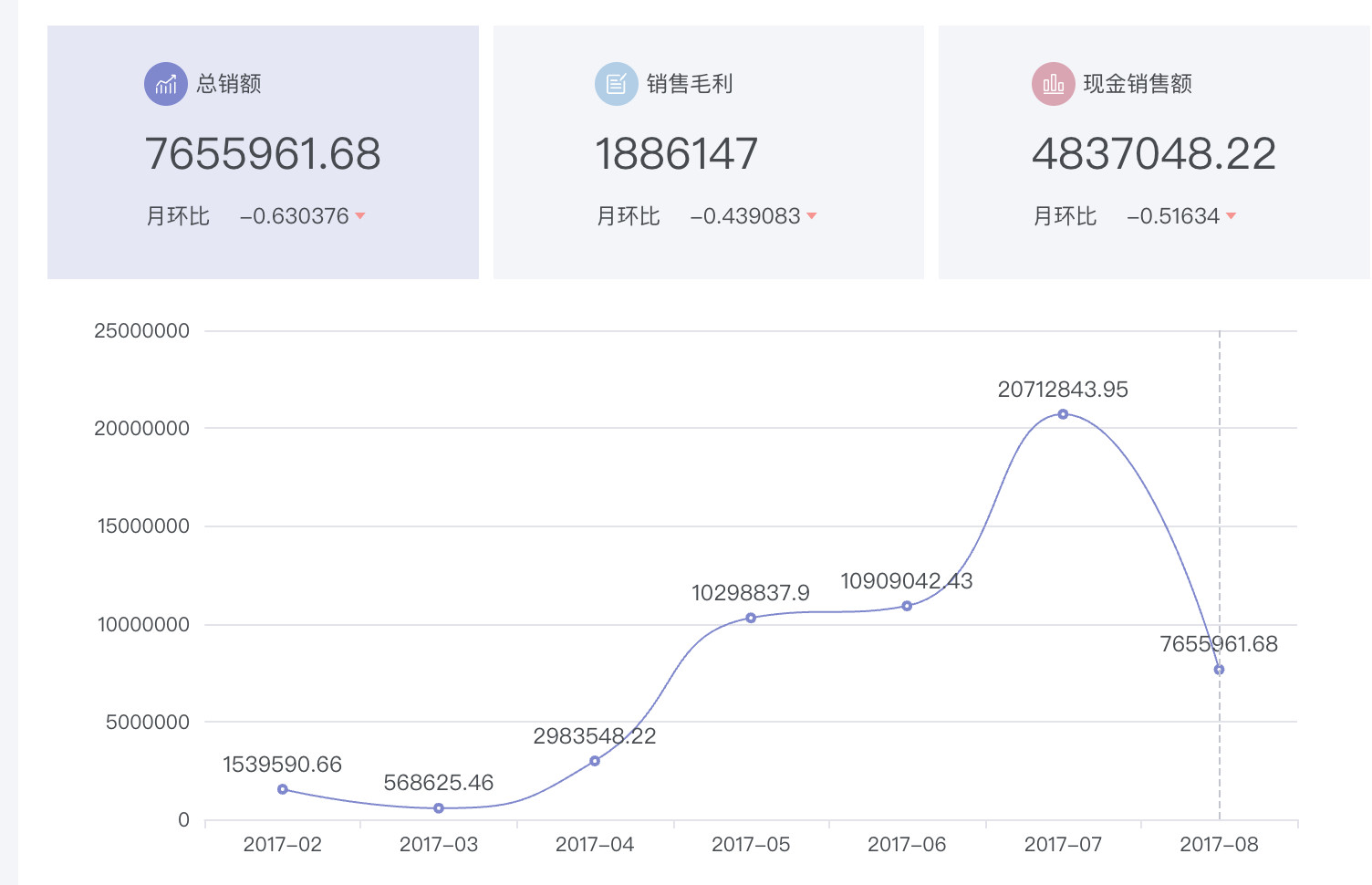This screenshot has height=885, width=1372.
Task: Click the red down arrow beside -0.51634
Action: [x=1231, y=216]
